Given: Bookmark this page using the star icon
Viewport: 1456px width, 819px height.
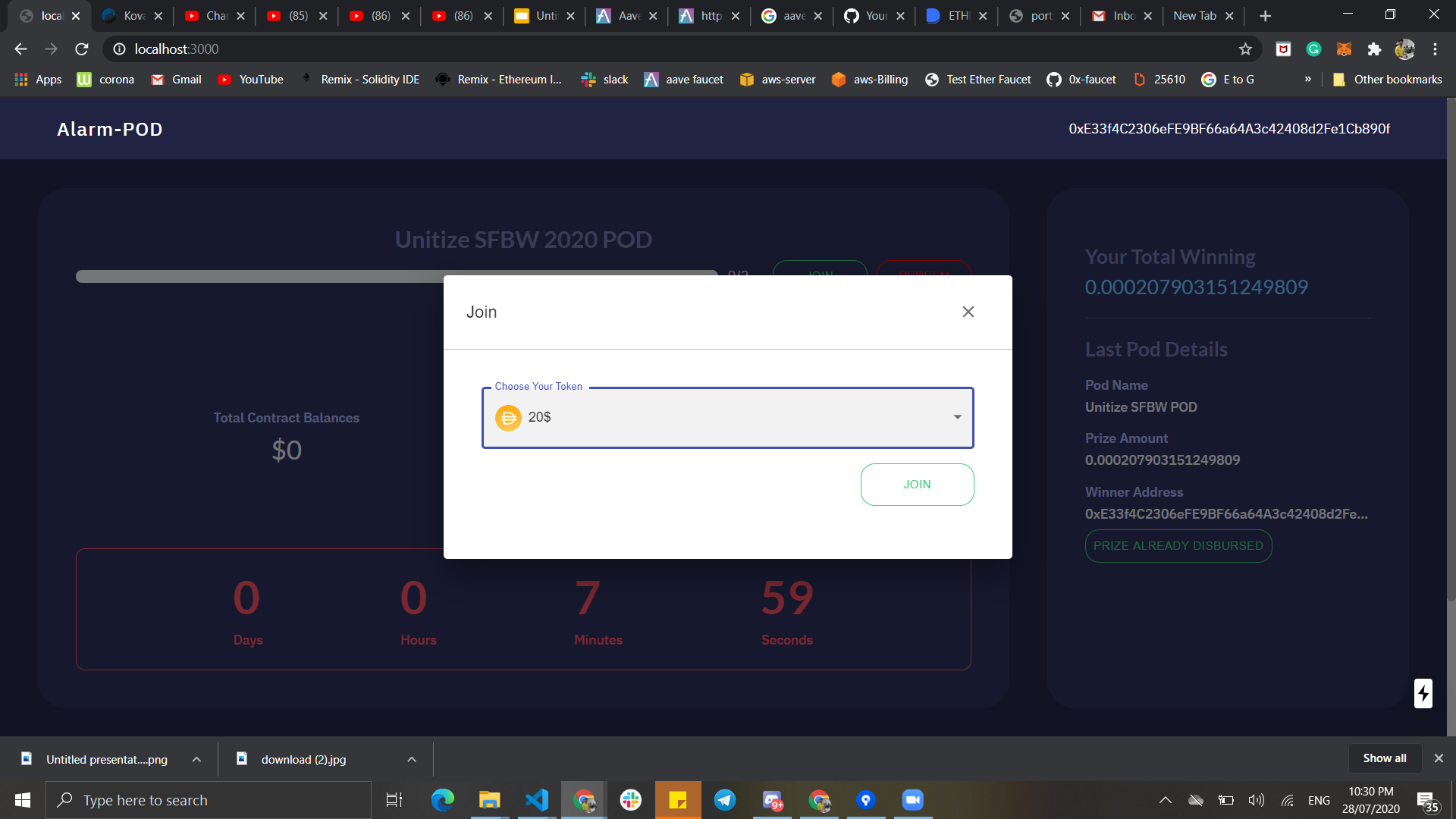Looking at the screenshot, I should [1245, 49].
